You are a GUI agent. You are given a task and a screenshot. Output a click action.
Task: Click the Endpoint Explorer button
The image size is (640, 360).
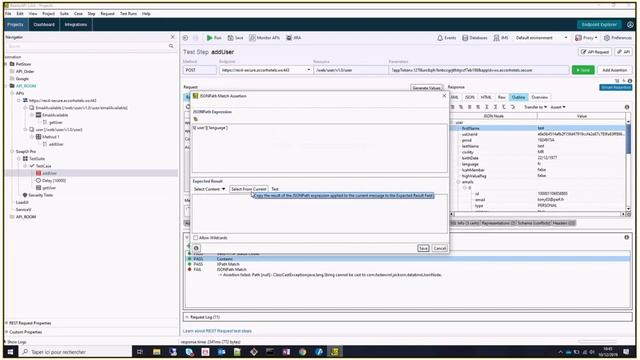[599, 24]
